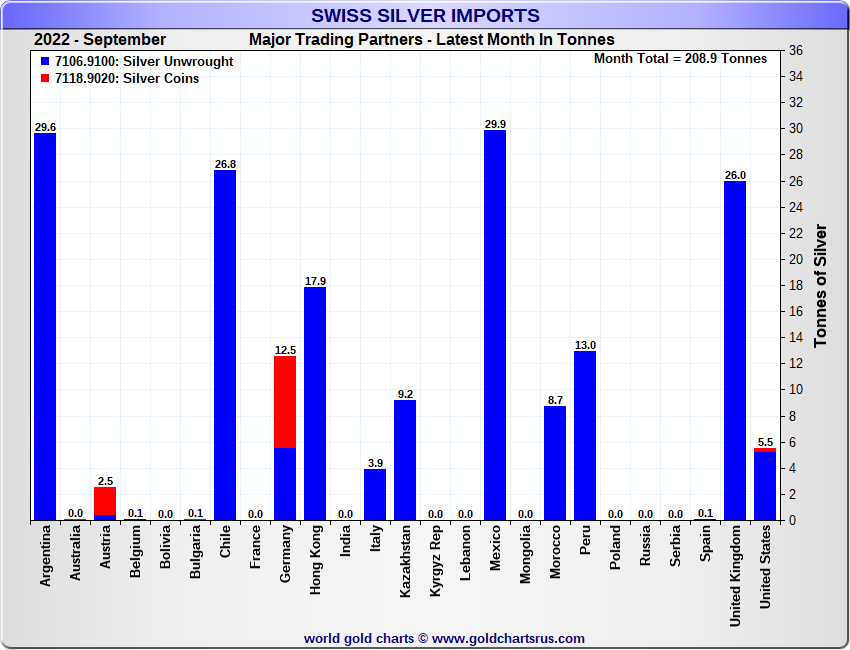Click the 'Bulgaria' axis label
This screenshot has width=850, height=650.
[195, 552]
